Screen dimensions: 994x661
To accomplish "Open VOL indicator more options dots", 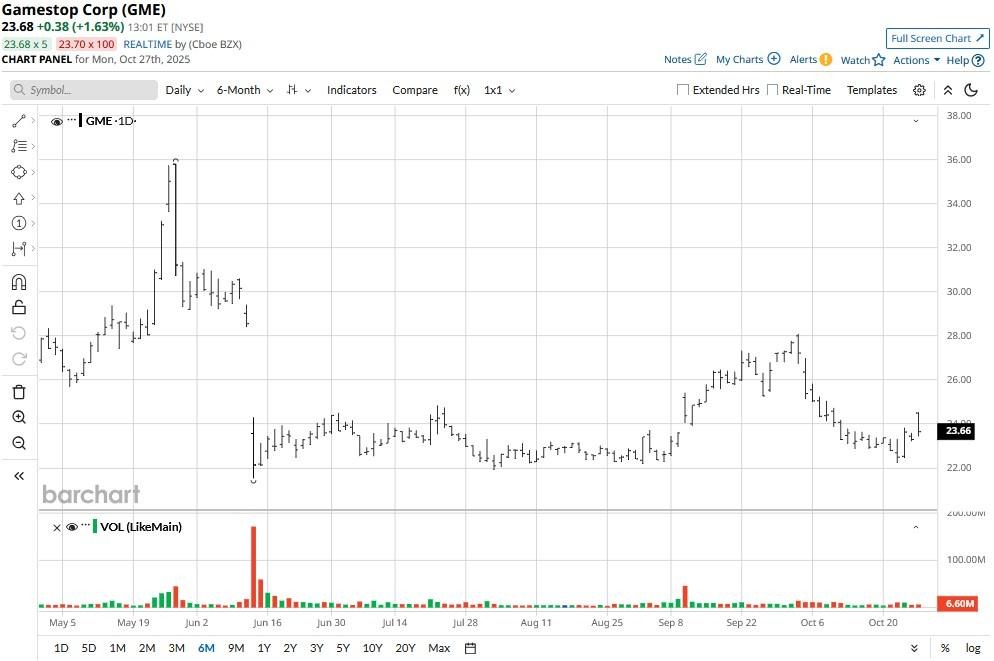I will [x=86, y=524].
